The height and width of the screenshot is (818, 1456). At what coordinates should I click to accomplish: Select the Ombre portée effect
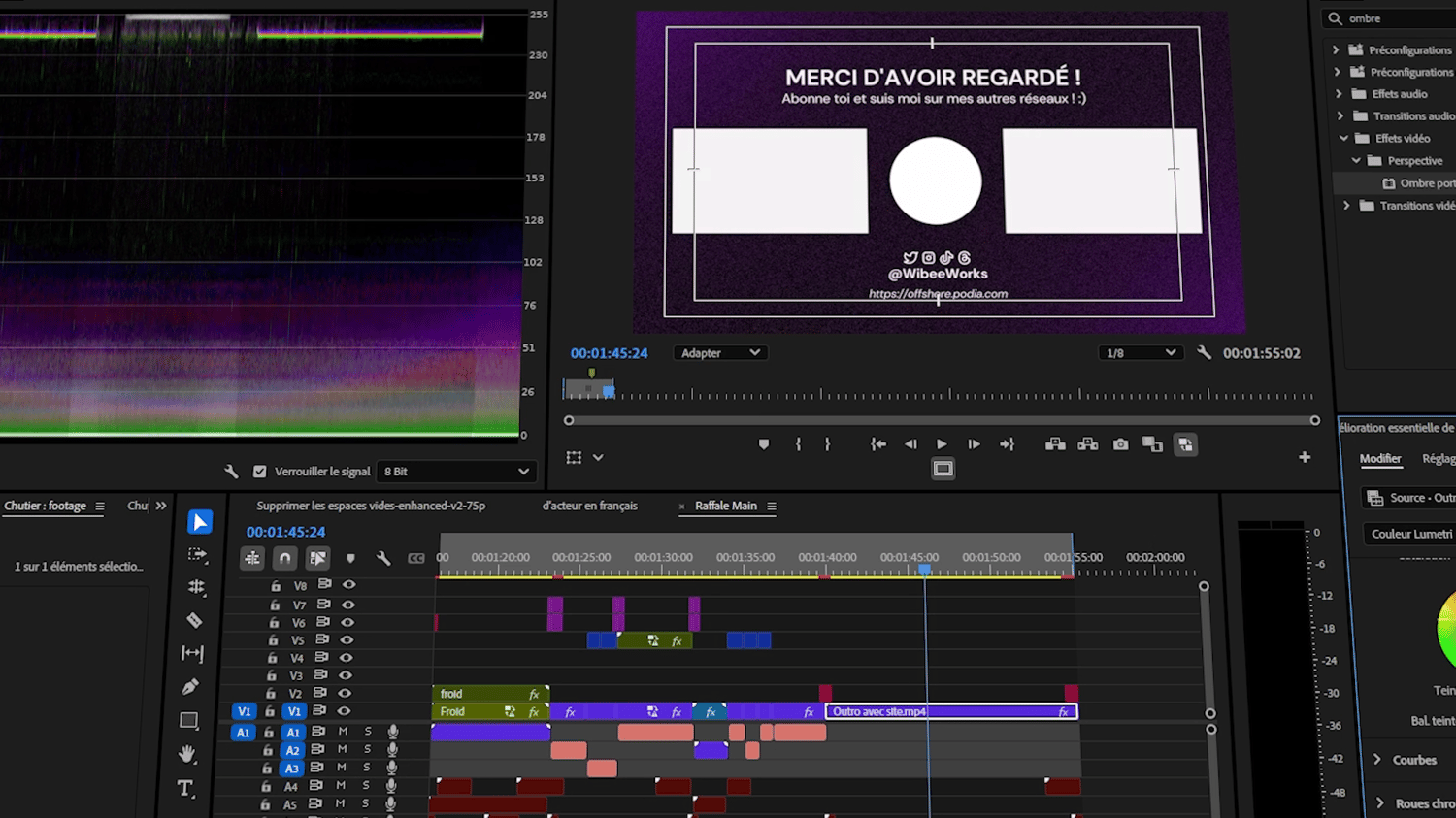[1418, 183]
